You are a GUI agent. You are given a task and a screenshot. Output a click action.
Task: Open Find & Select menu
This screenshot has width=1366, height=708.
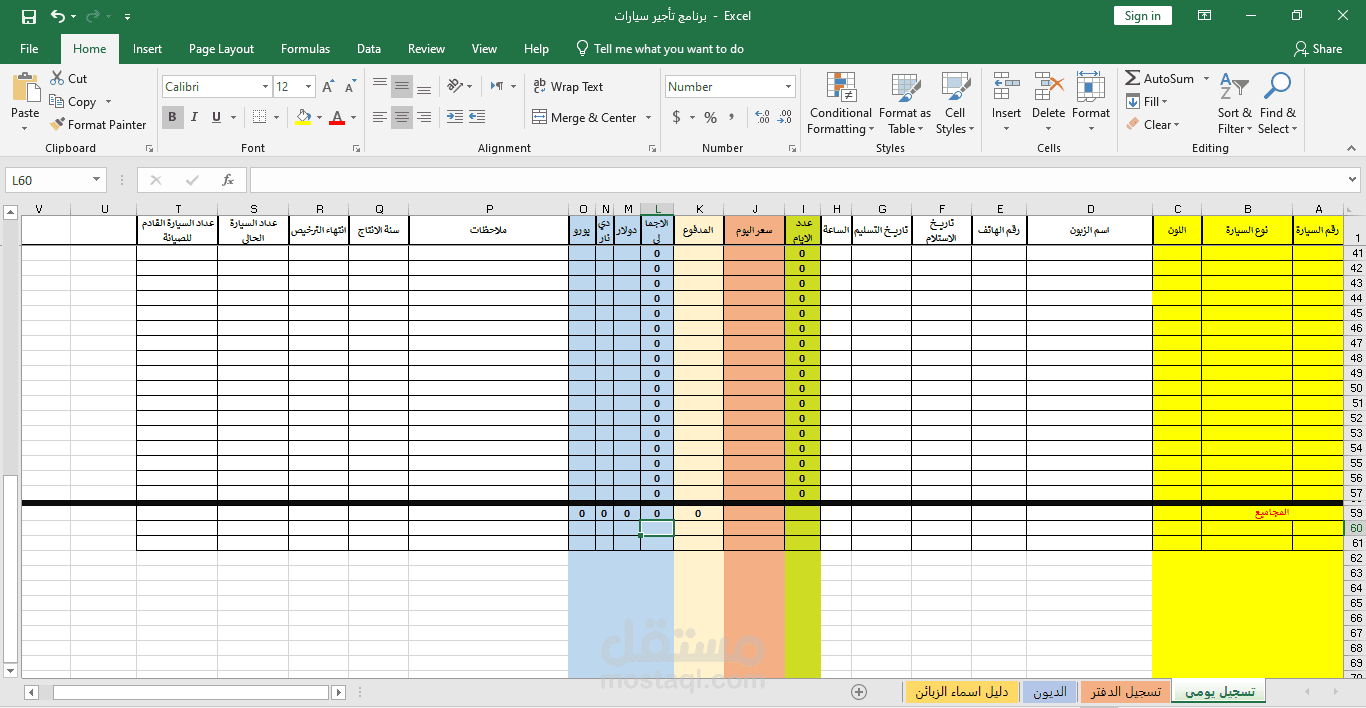click(x=1278, y=103)
